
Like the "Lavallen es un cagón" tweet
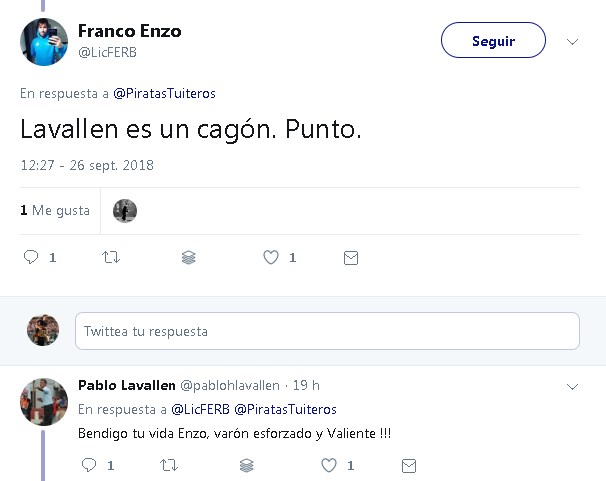270,257
